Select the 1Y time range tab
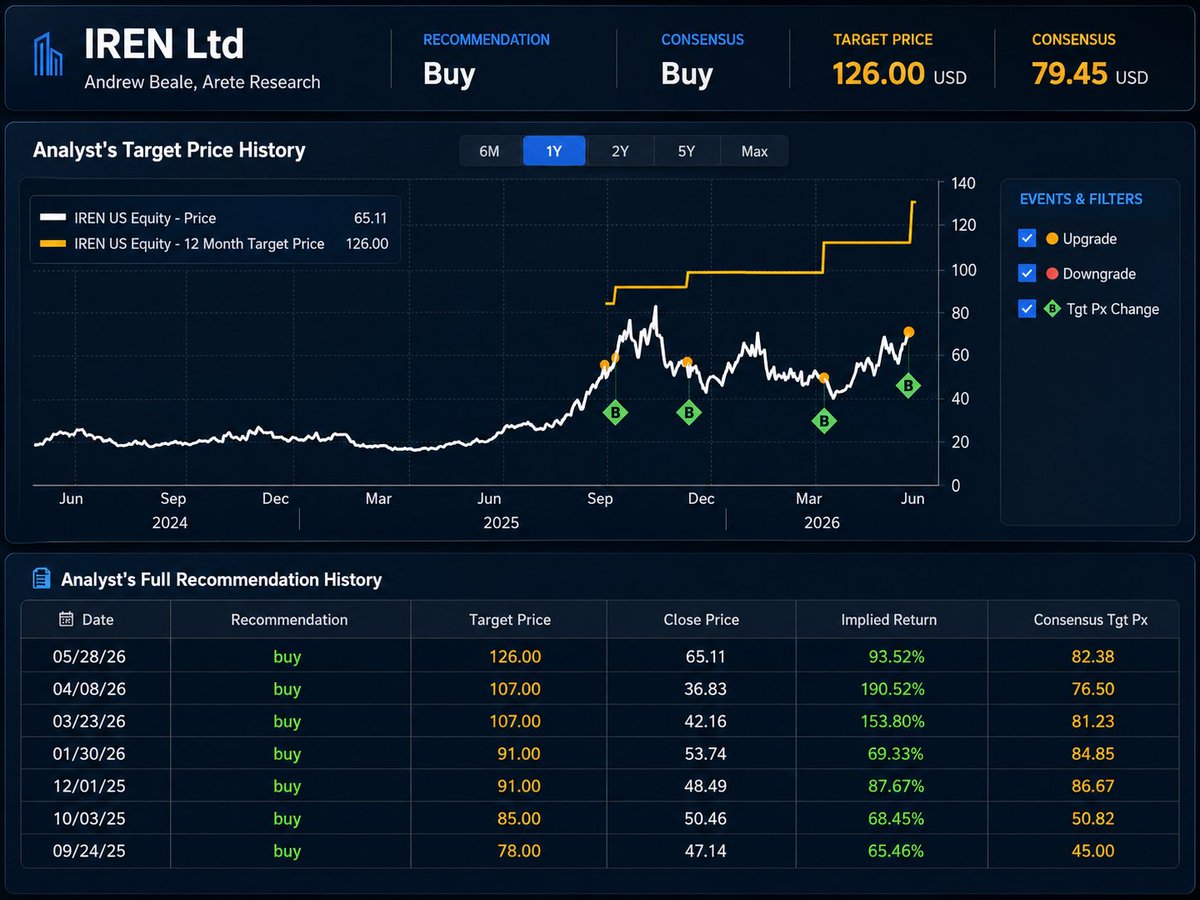Image resolution: width=1200 pixels, height=900 pixels. coord(554,151)
